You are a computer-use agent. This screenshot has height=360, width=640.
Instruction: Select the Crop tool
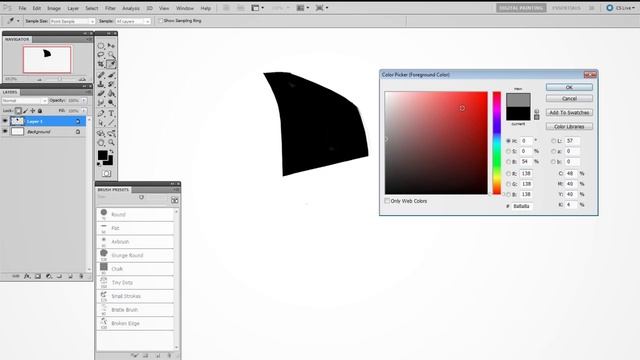pyautogui.click(x=101, y=64)
